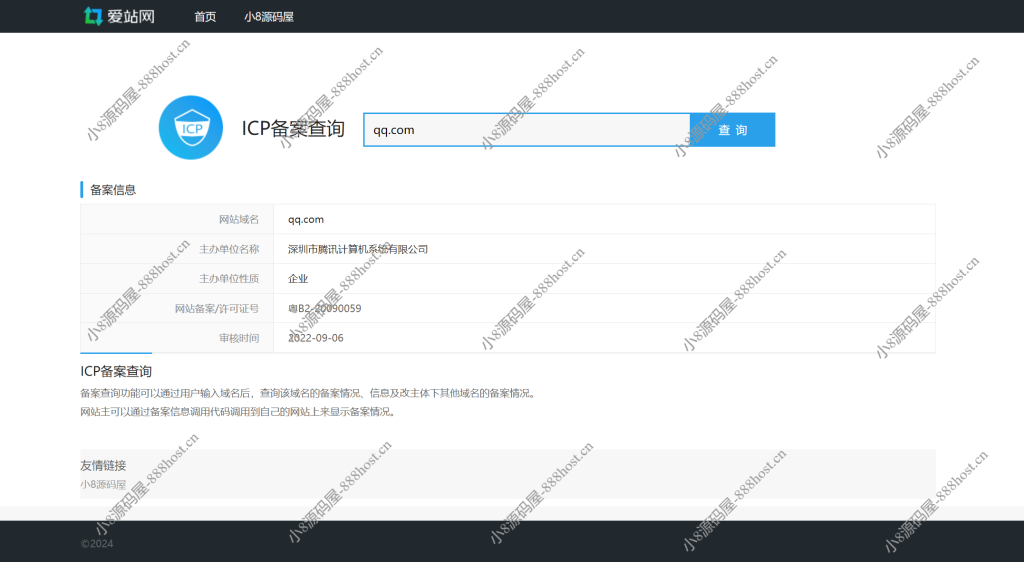The height and width of the screenshot is (562, 1024).
Task: Click the 查询 search button
Action: tap(732, 130)
